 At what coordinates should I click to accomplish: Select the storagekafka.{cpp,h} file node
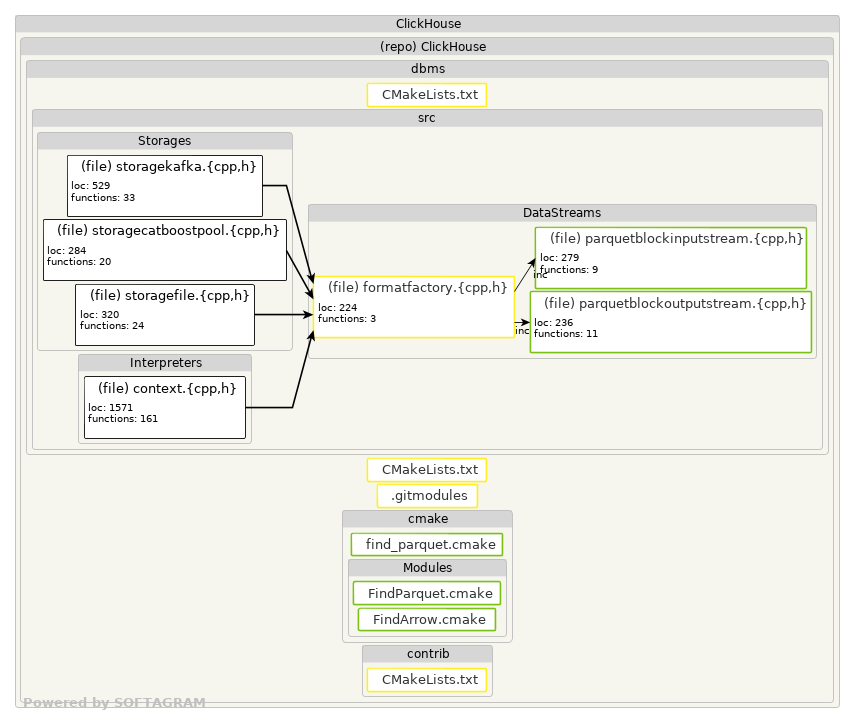(164, 186)
